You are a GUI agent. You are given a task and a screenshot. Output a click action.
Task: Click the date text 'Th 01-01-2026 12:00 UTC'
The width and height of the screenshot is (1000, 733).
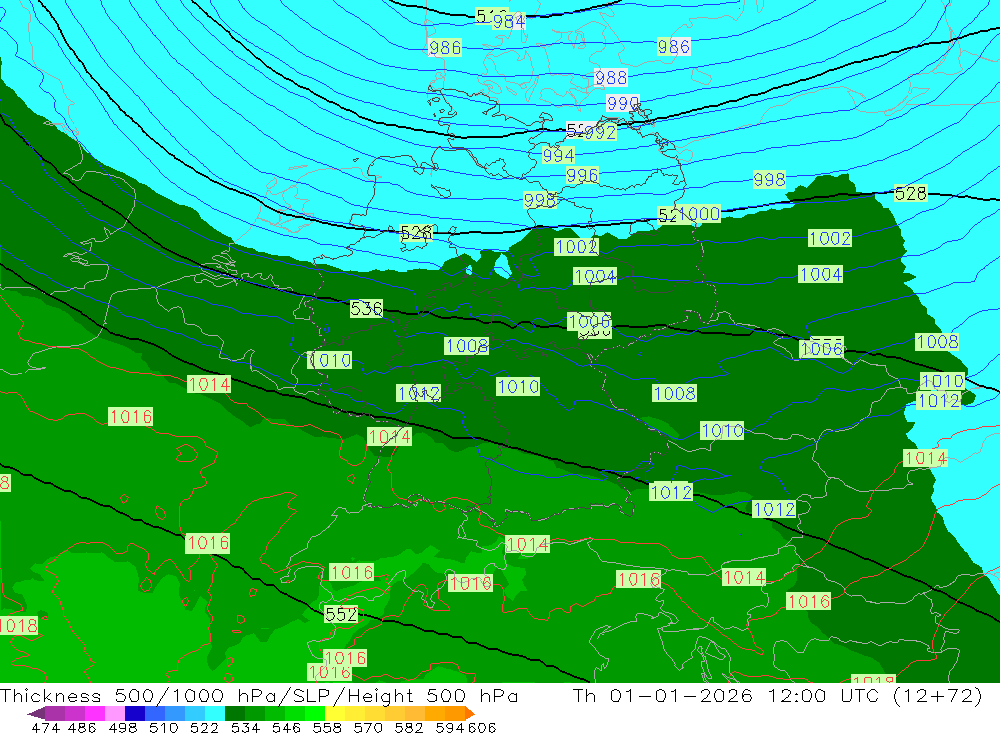[726, 695]
